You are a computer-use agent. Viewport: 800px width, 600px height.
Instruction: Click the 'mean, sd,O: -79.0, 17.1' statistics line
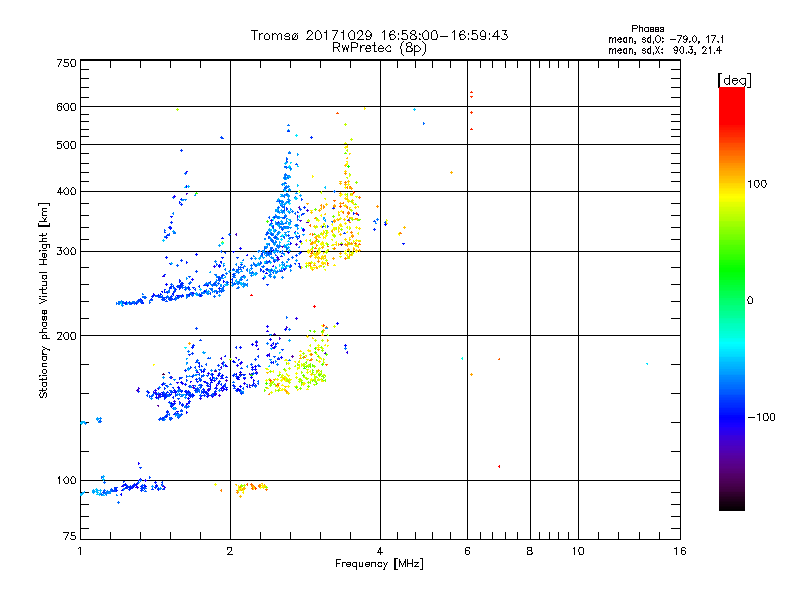click(666, 39)
